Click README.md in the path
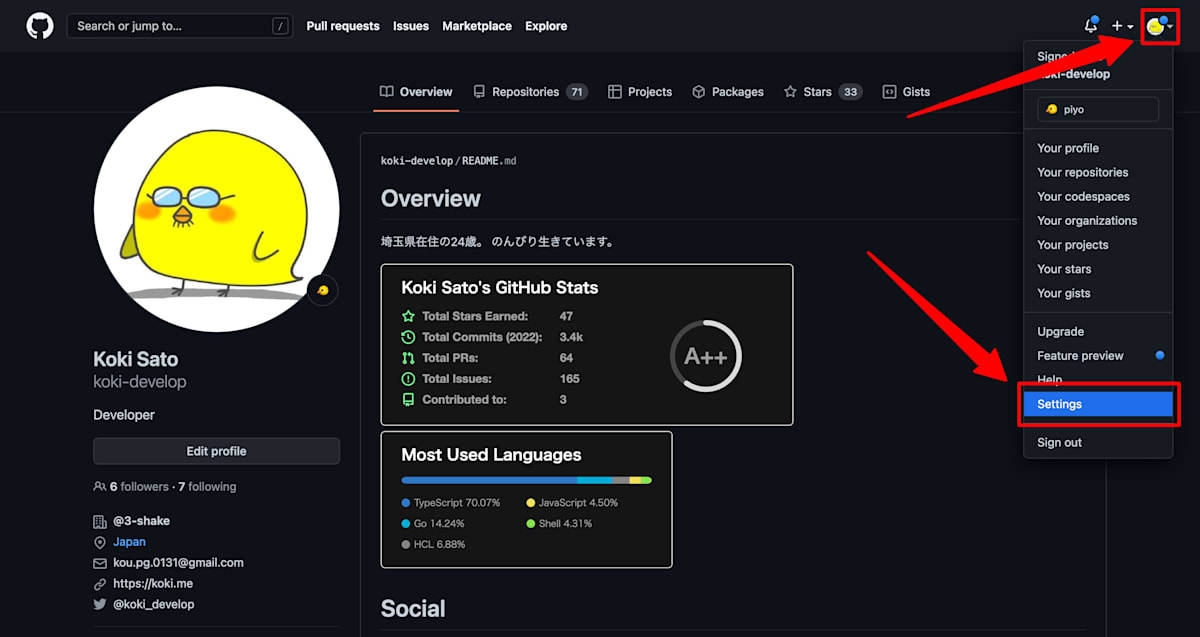Screen dimensions: 1200x637 (489, 160)
